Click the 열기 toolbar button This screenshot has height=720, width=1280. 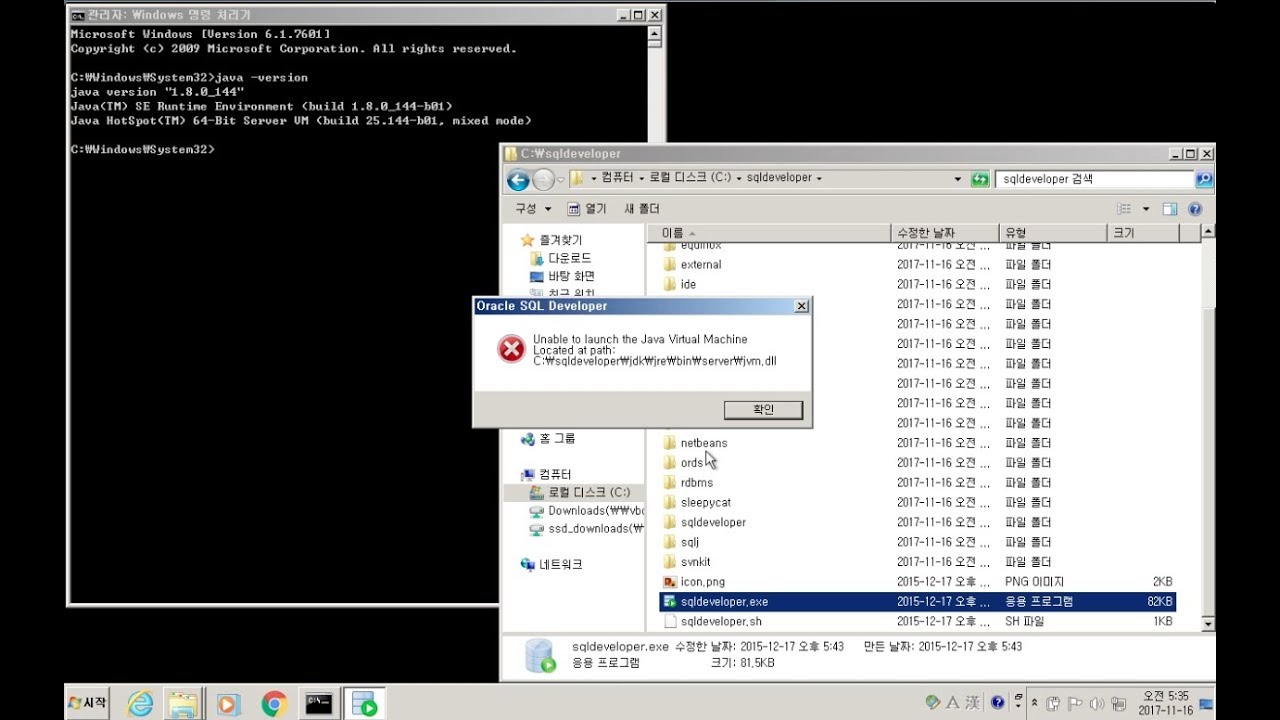pos(587,209)
